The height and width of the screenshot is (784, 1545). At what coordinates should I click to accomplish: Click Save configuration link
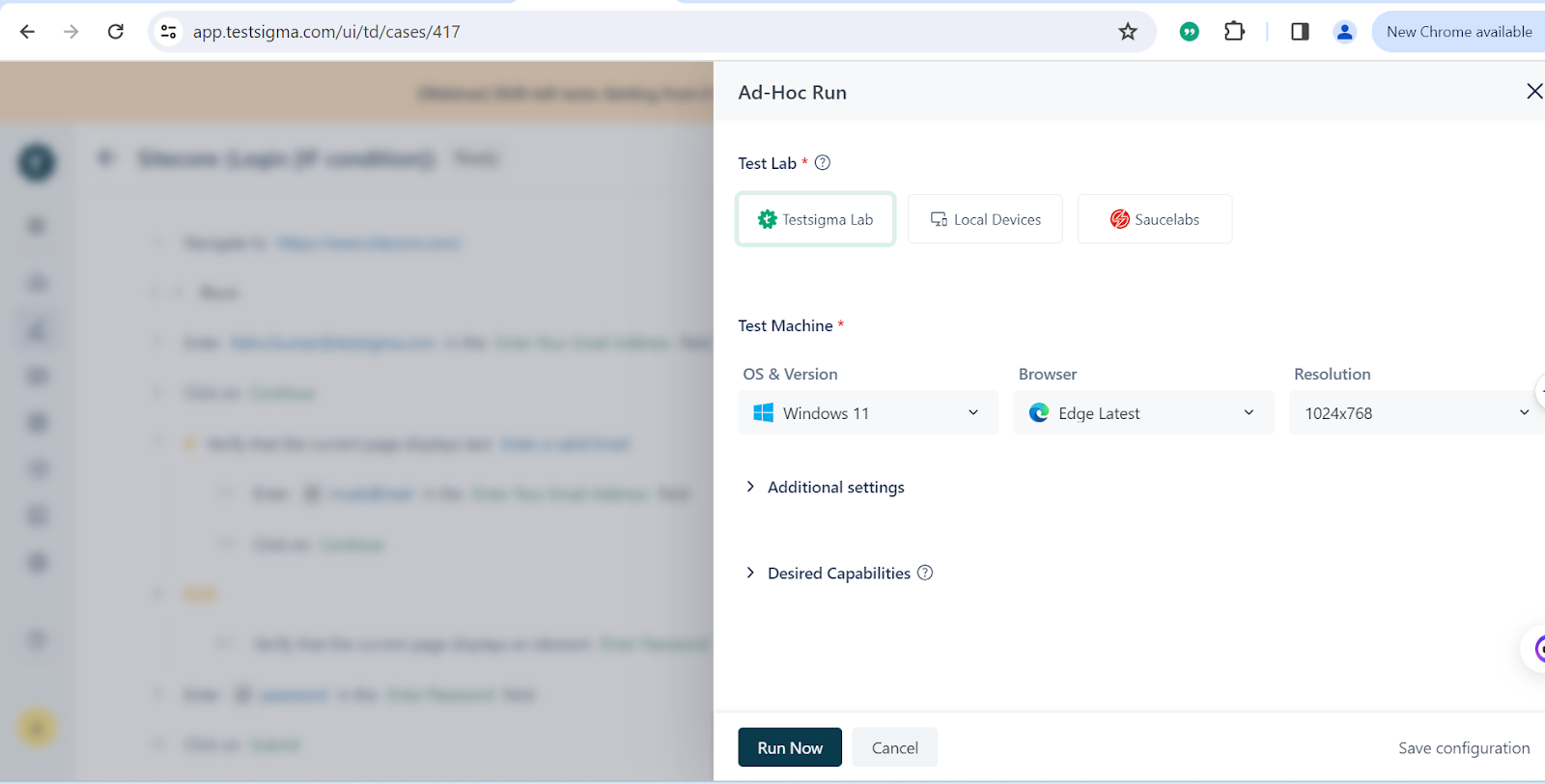point(1464,748)
